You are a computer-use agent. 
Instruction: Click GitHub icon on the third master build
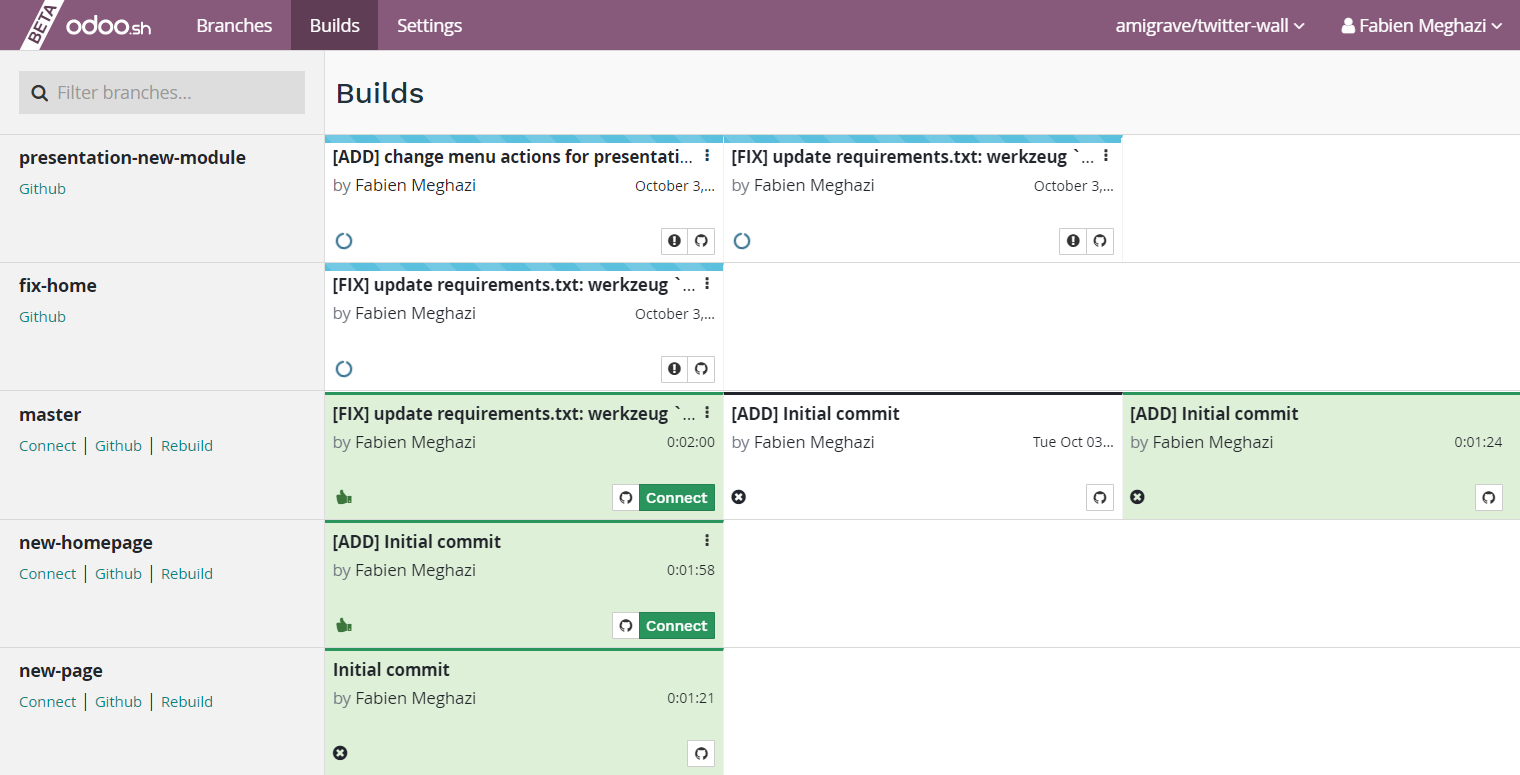[x=1488, y=498]
